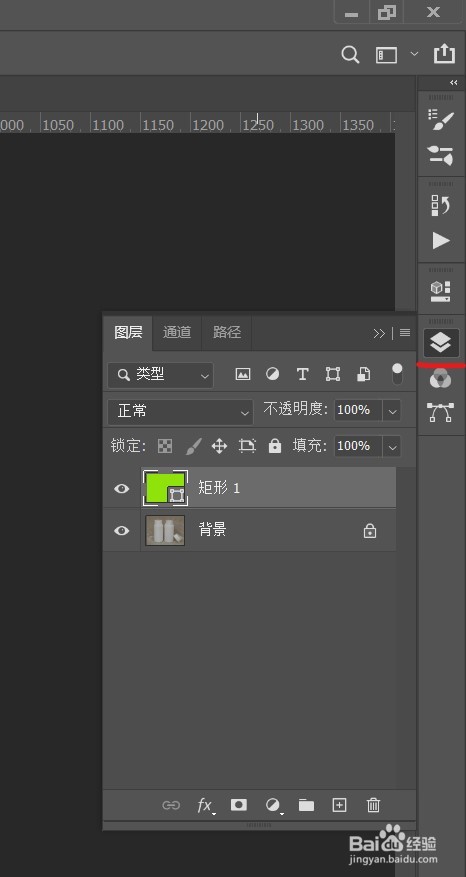Open the Brushes panel icon
The width and height of the screenshot is (466, 877).
point(441,155)
